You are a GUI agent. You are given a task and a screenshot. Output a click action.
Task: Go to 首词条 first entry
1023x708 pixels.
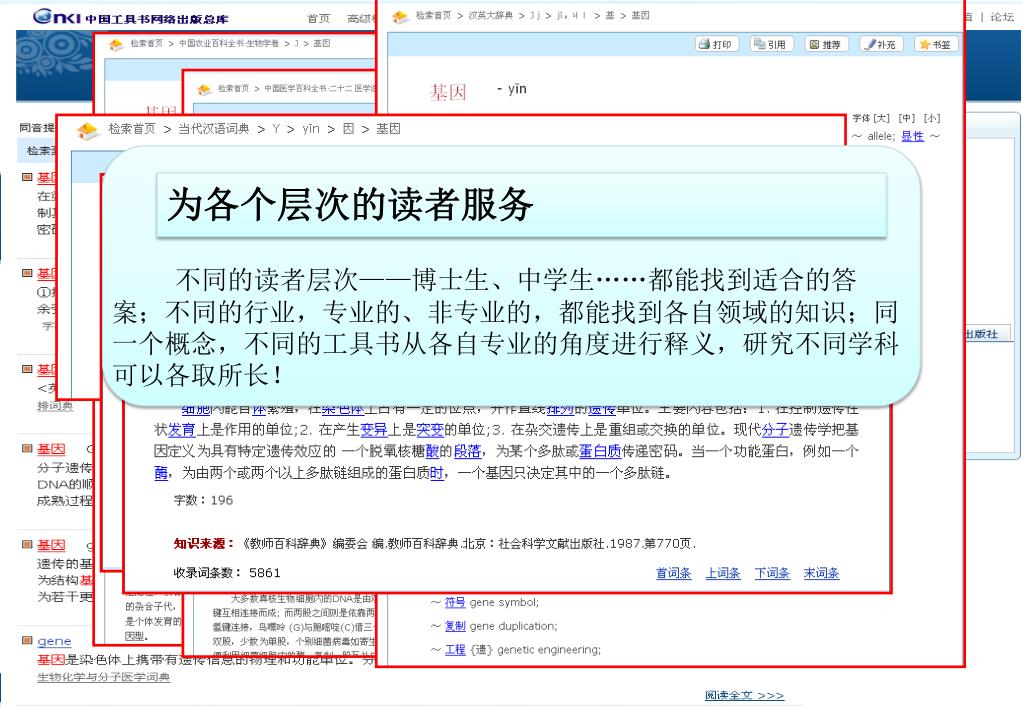pyautogui.click(x=673, y=573)
